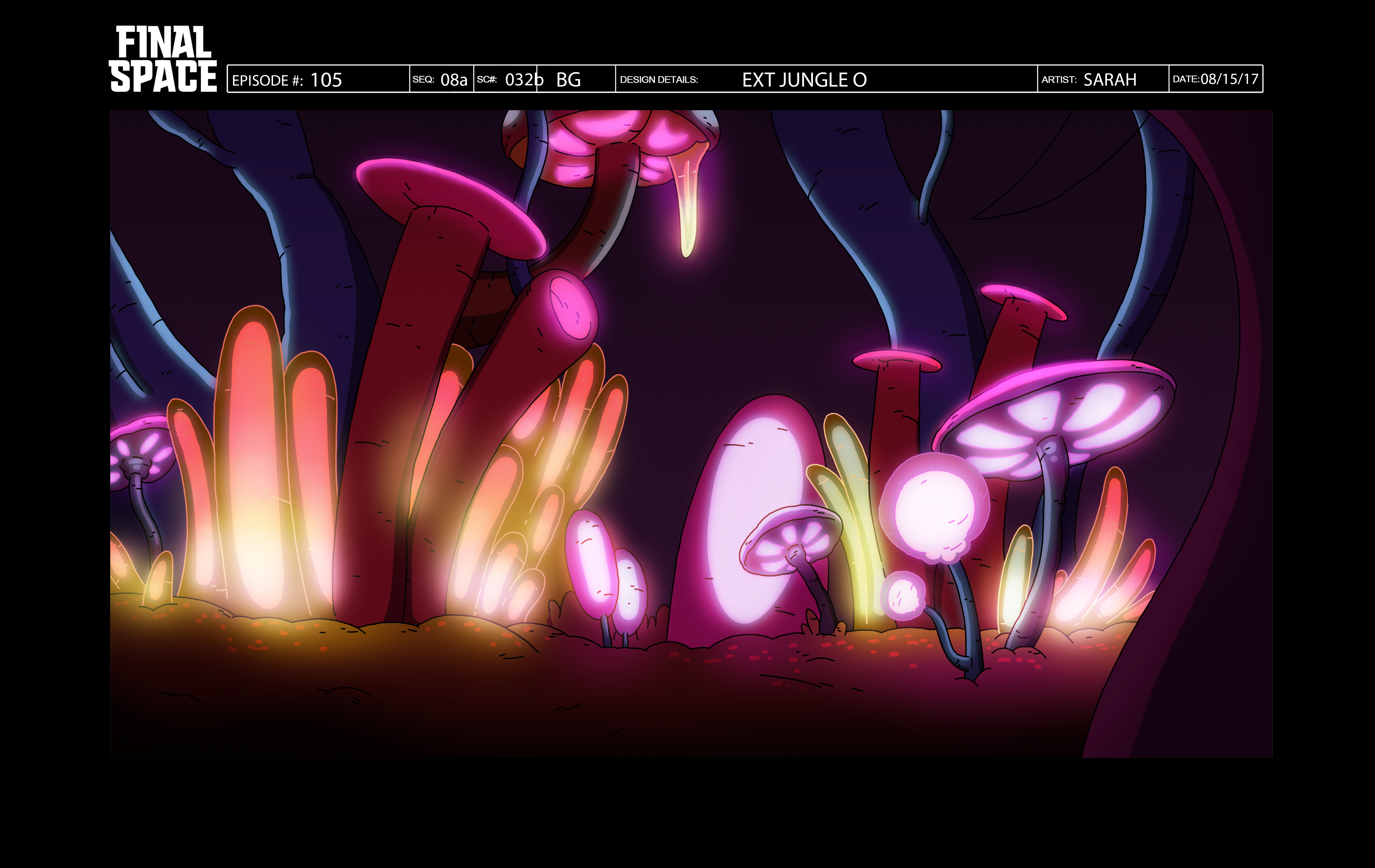
Task: Click the Design Details label
Action: coord(659,80)
